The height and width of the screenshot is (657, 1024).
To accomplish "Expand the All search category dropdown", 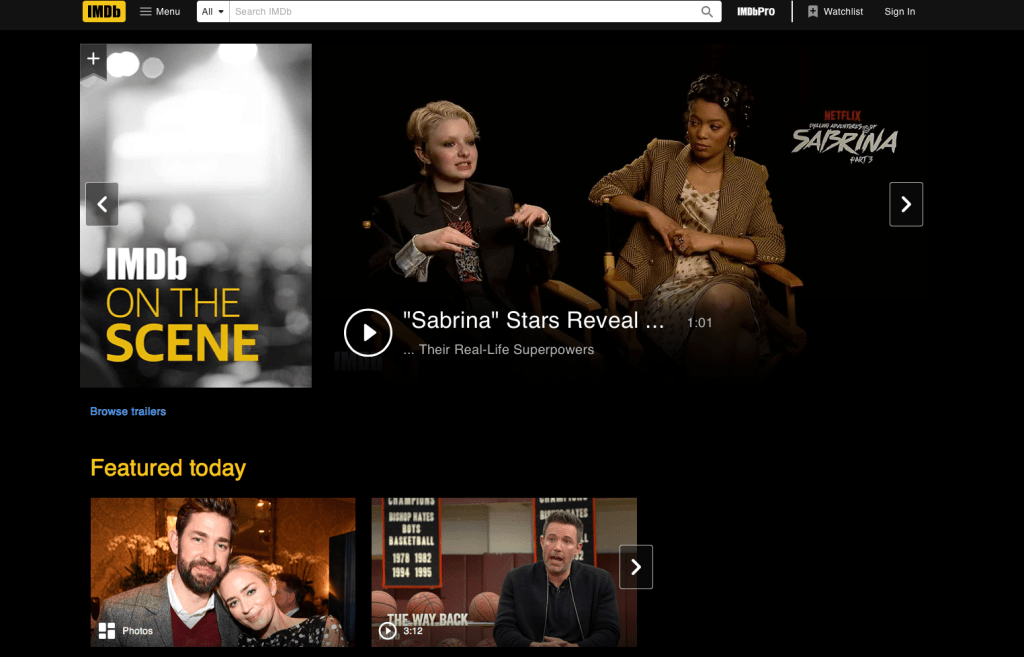I will pyautogui.click(x=213, y=11).
